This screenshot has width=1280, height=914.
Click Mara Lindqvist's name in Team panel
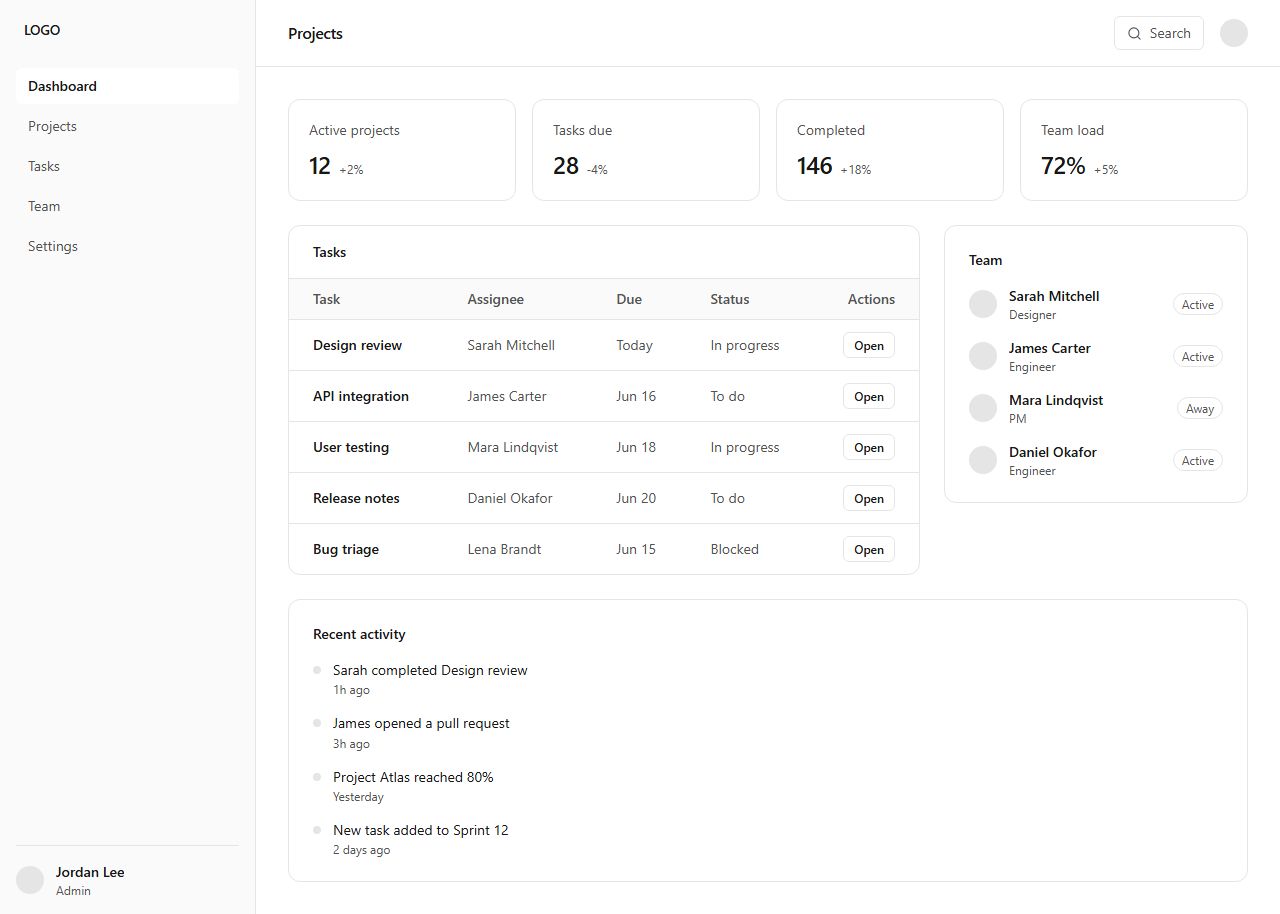tap(1056, 400)
